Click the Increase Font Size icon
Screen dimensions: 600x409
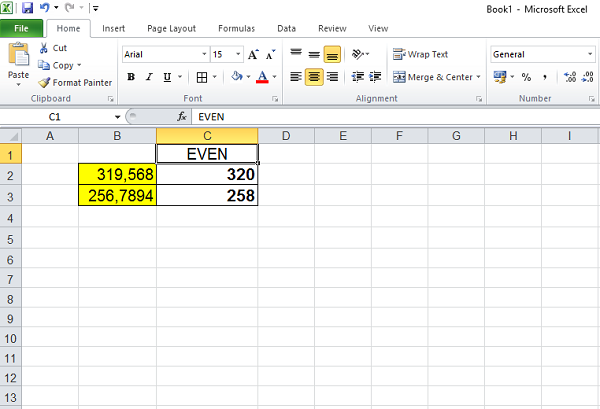click(253, 54)
